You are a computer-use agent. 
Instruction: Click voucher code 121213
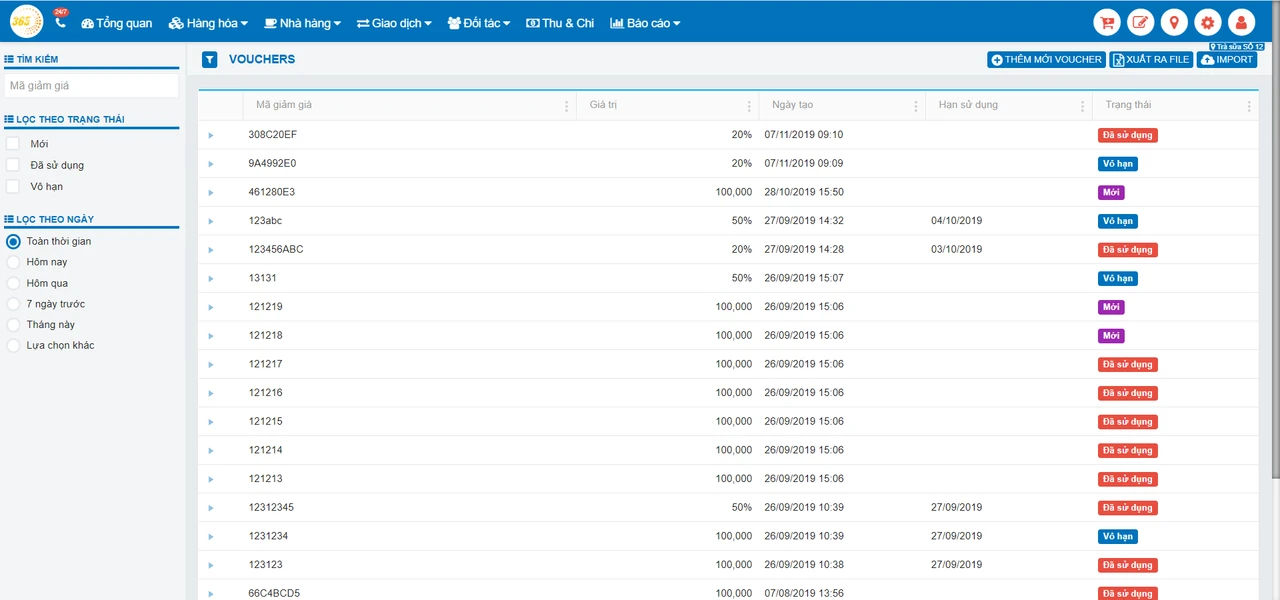[265, 479]
